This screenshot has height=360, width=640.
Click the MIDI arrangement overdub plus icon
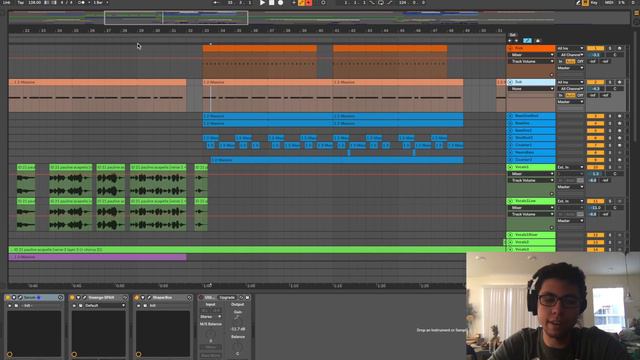tap(293, 2)
